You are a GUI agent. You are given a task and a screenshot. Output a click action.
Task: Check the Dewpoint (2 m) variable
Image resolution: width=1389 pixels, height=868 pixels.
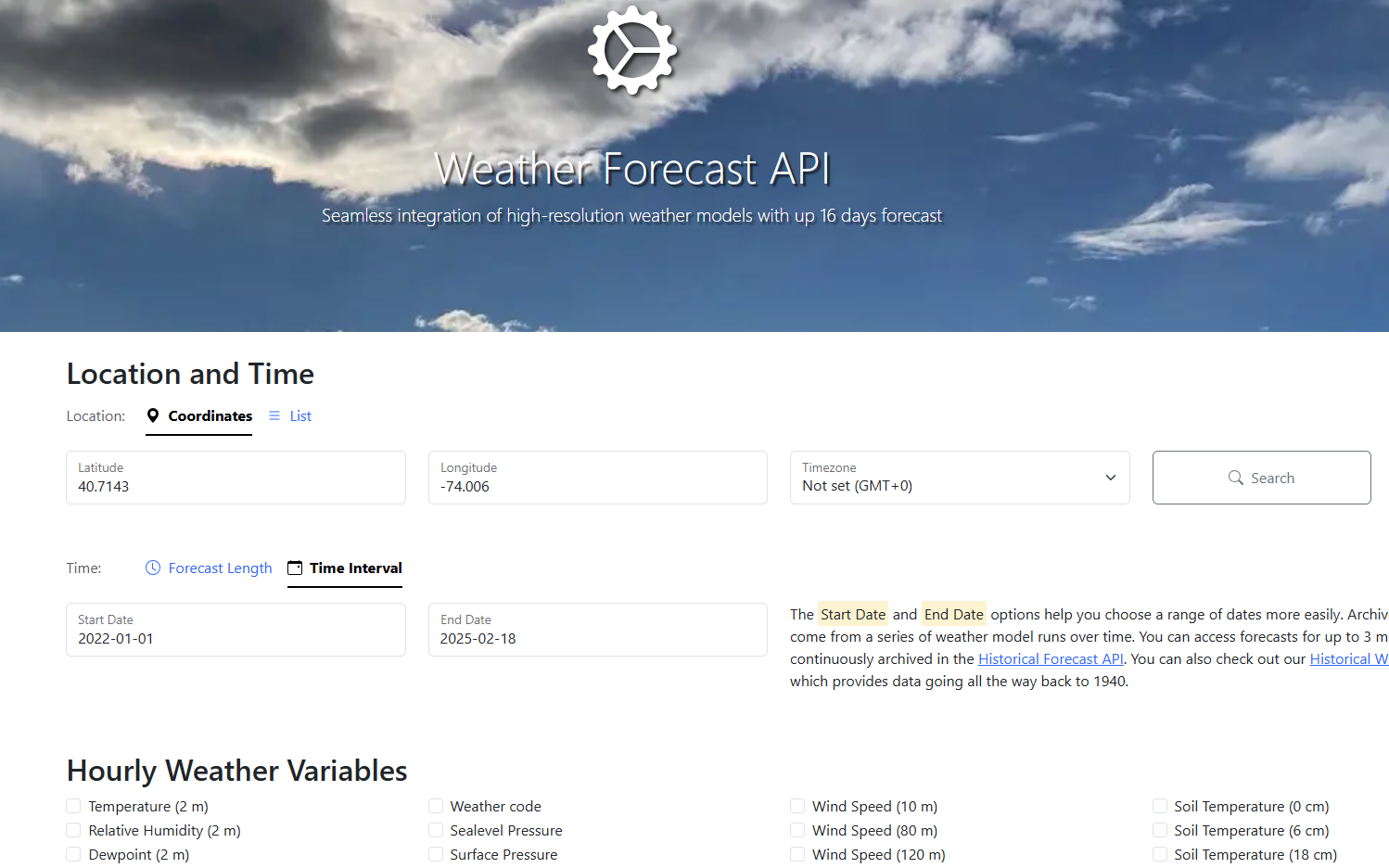point(73,854)
